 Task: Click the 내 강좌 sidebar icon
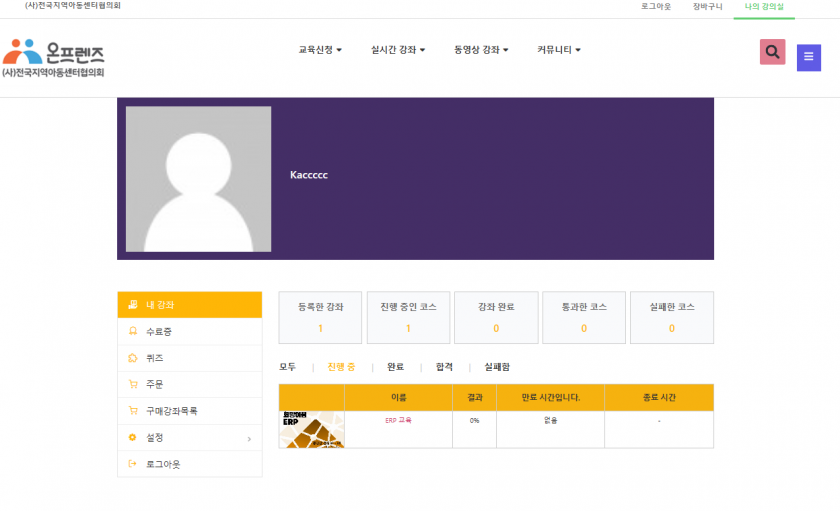click(x=133, y=305)
